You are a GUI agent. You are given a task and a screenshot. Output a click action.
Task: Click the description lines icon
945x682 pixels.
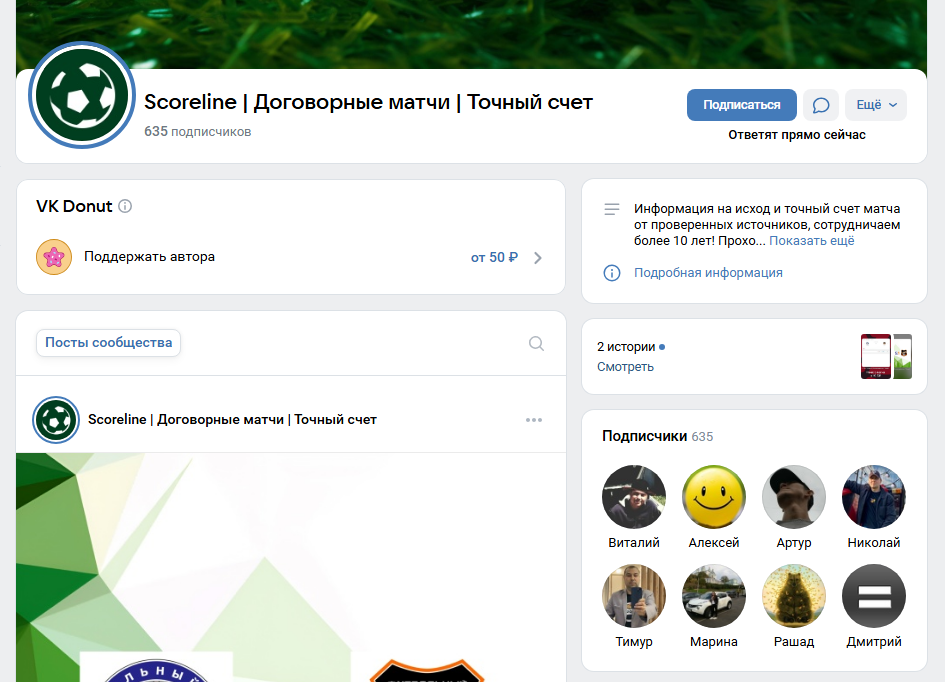pyautogui.click(x=612, y=209)
